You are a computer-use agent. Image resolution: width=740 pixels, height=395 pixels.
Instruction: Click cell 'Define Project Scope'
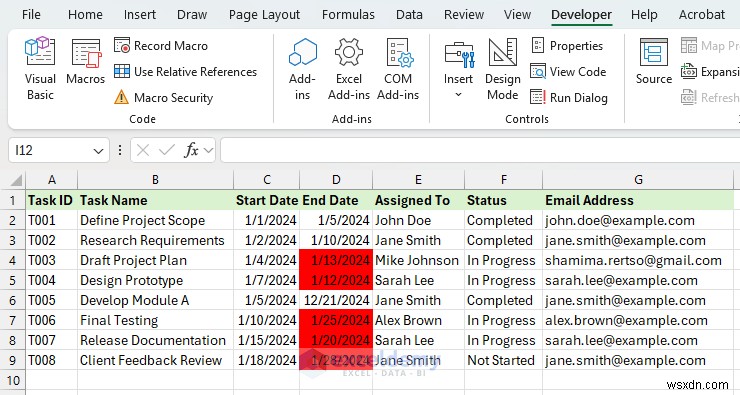pos(155,220)
